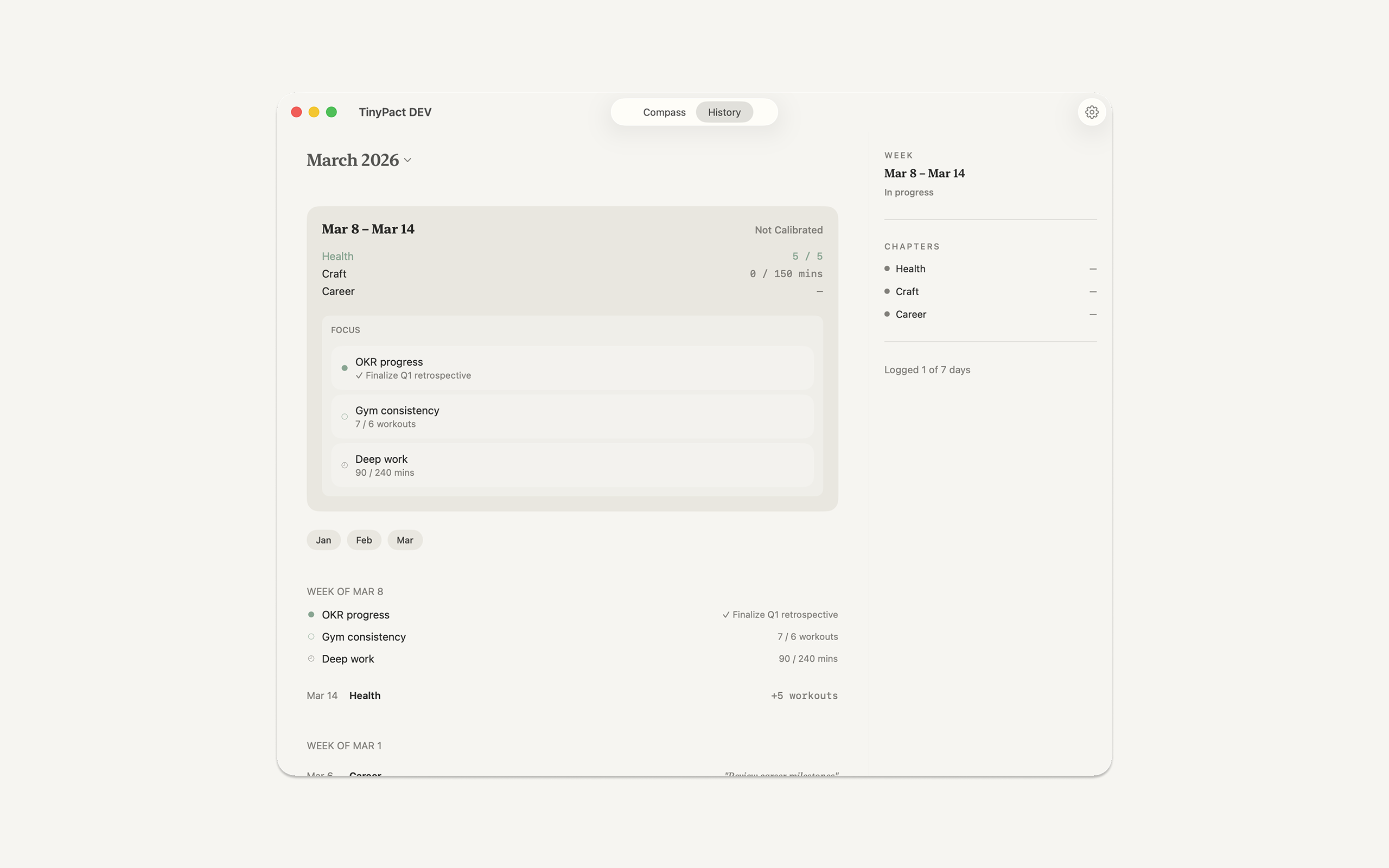Viewport: 1389px width, 868px height.
Task: Click the WEEK OF MAR 1 section header
Action: tap(344, 746)
